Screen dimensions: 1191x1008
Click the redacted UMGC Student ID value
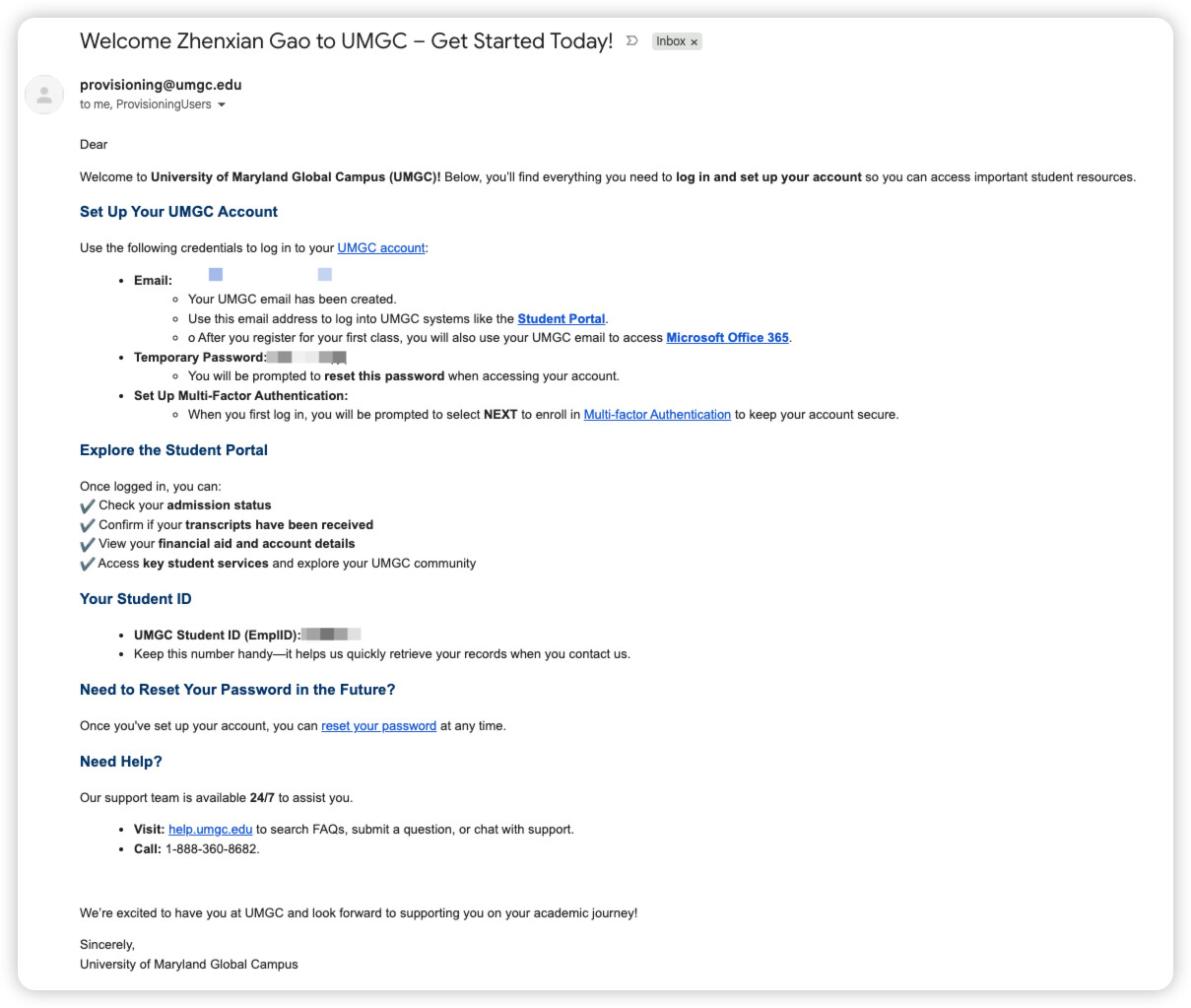[x=332, y=635]
